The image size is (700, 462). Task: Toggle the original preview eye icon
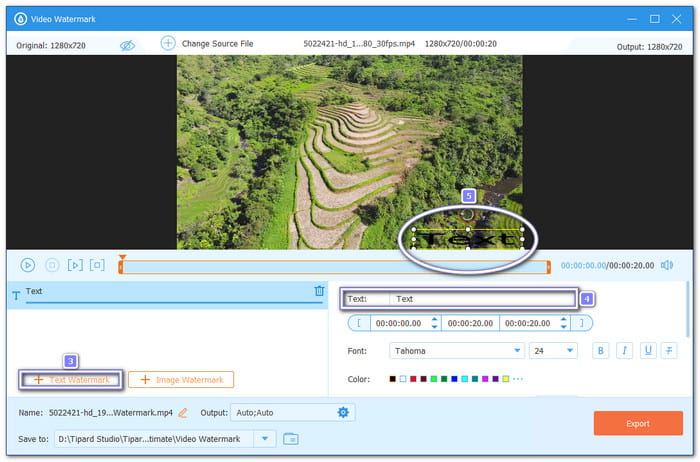pyautogui.click(x=127, y=45)
